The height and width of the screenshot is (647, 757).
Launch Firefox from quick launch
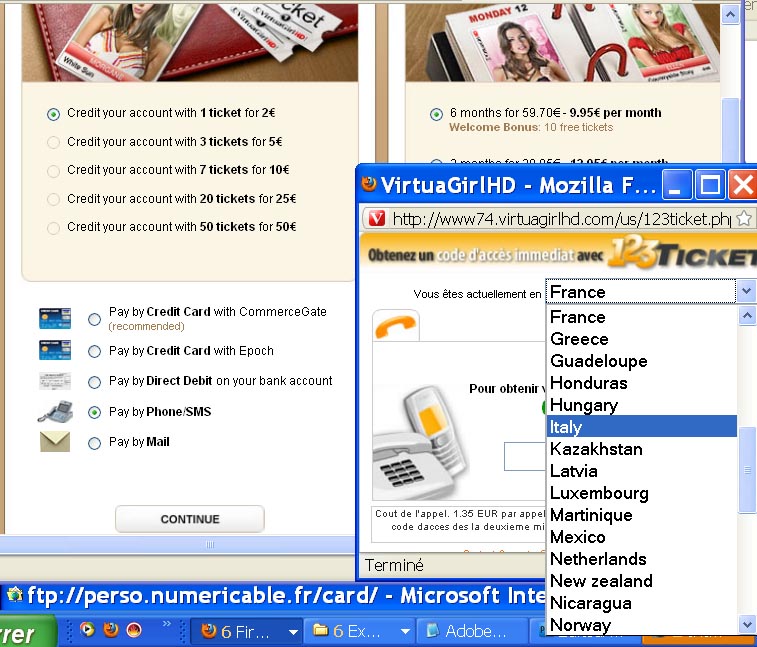tap(111, 629)
